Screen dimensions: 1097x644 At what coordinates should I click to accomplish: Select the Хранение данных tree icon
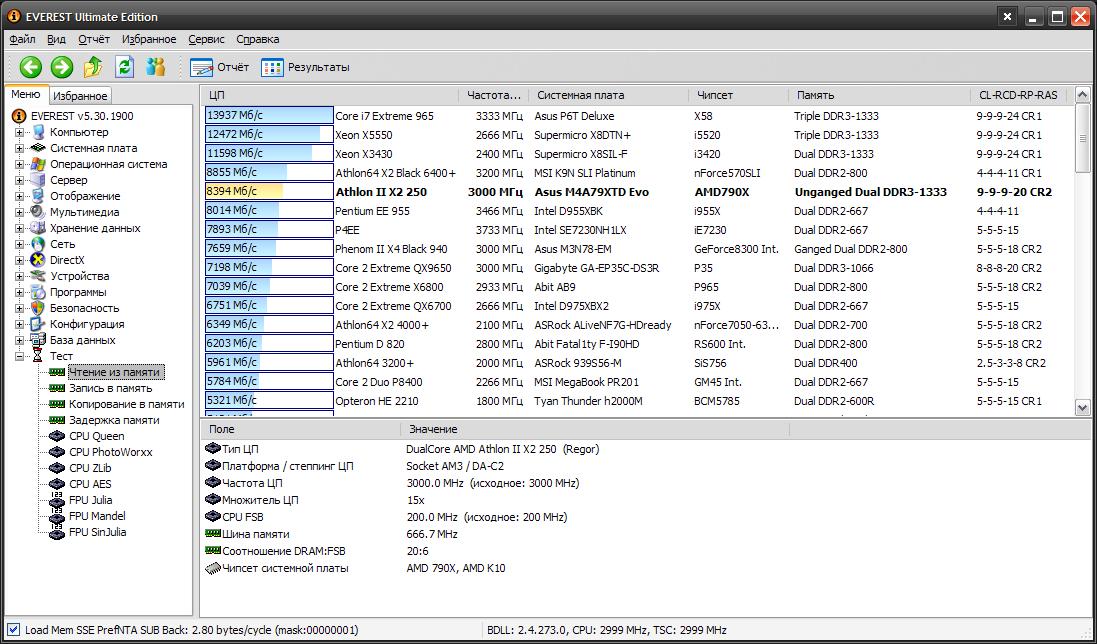click(x=38, y=228)
